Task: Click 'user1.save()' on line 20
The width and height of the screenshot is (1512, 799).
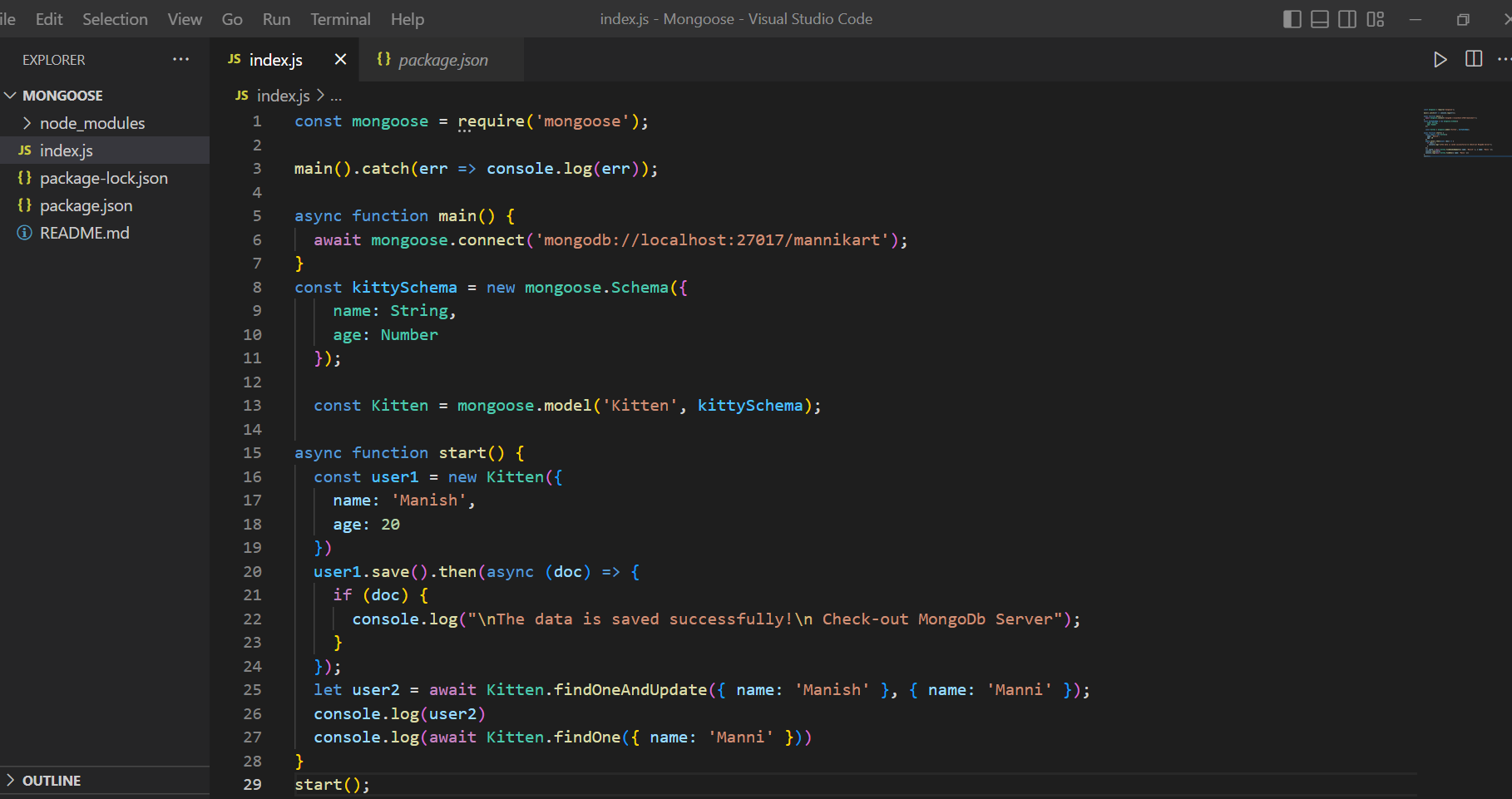Action: [x=370, y=571]
